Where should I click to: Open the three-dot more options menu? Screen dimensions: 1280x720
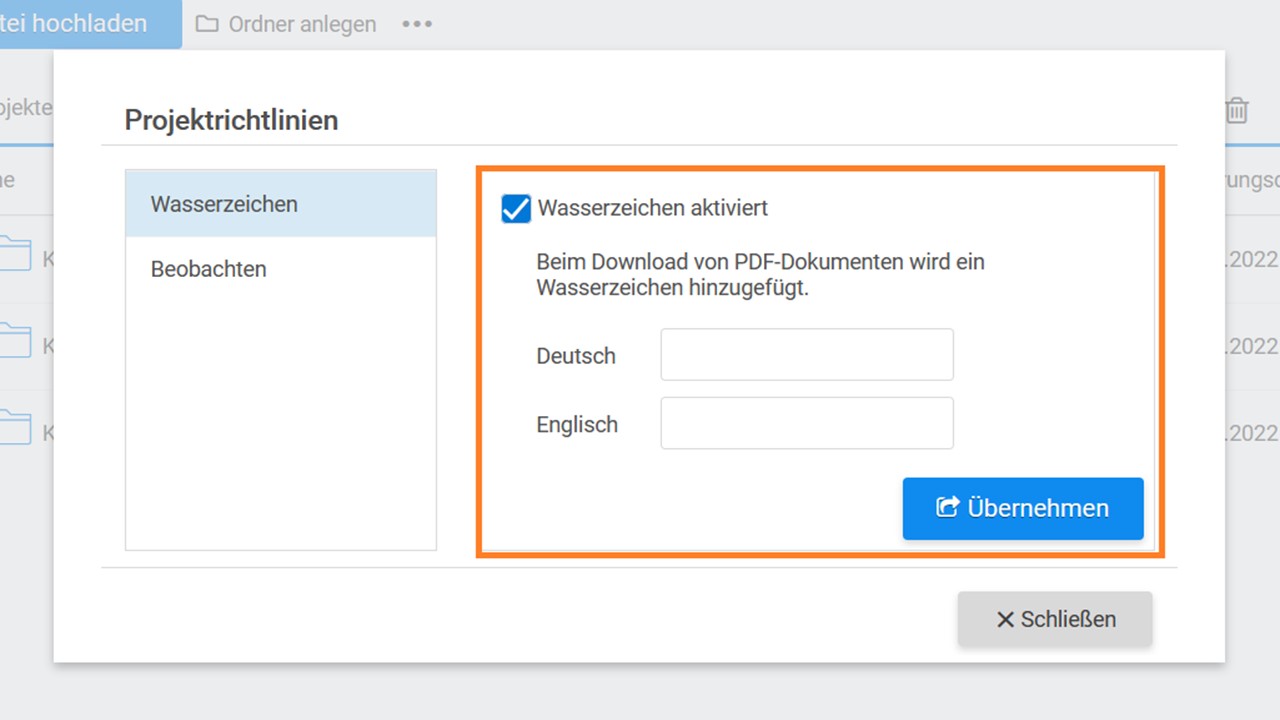coord(417,24)
